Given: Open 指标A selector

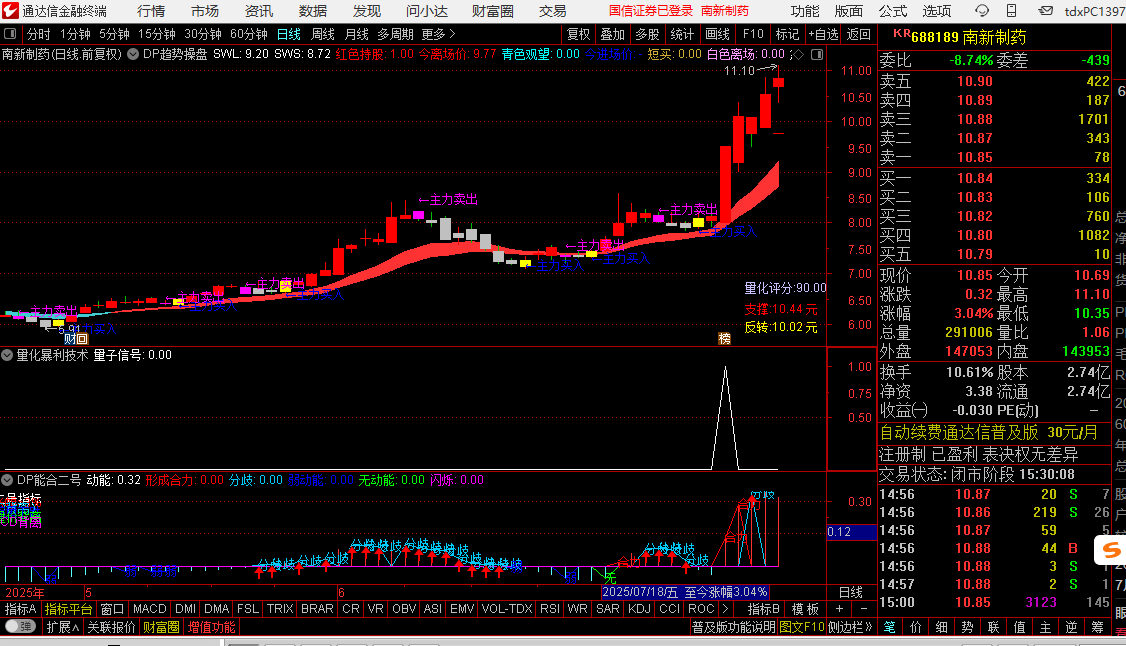Looking at the screenshot, I should 20,609.
